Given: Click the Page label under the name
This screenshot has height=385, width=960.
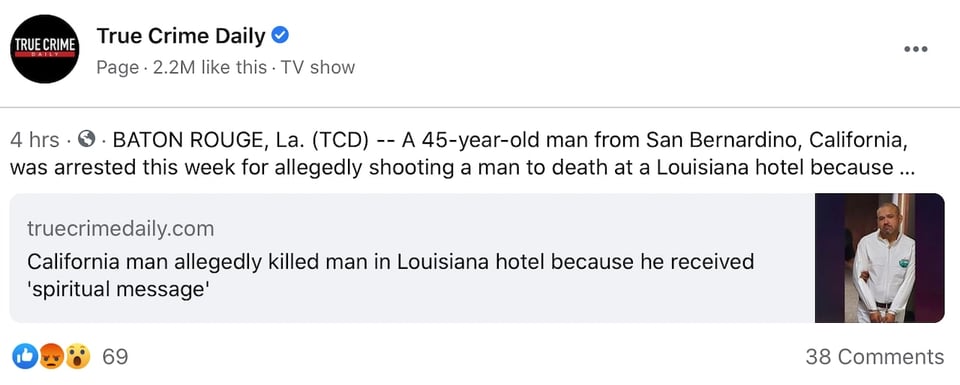Looking at the screenshot, I should click(117, 67).
